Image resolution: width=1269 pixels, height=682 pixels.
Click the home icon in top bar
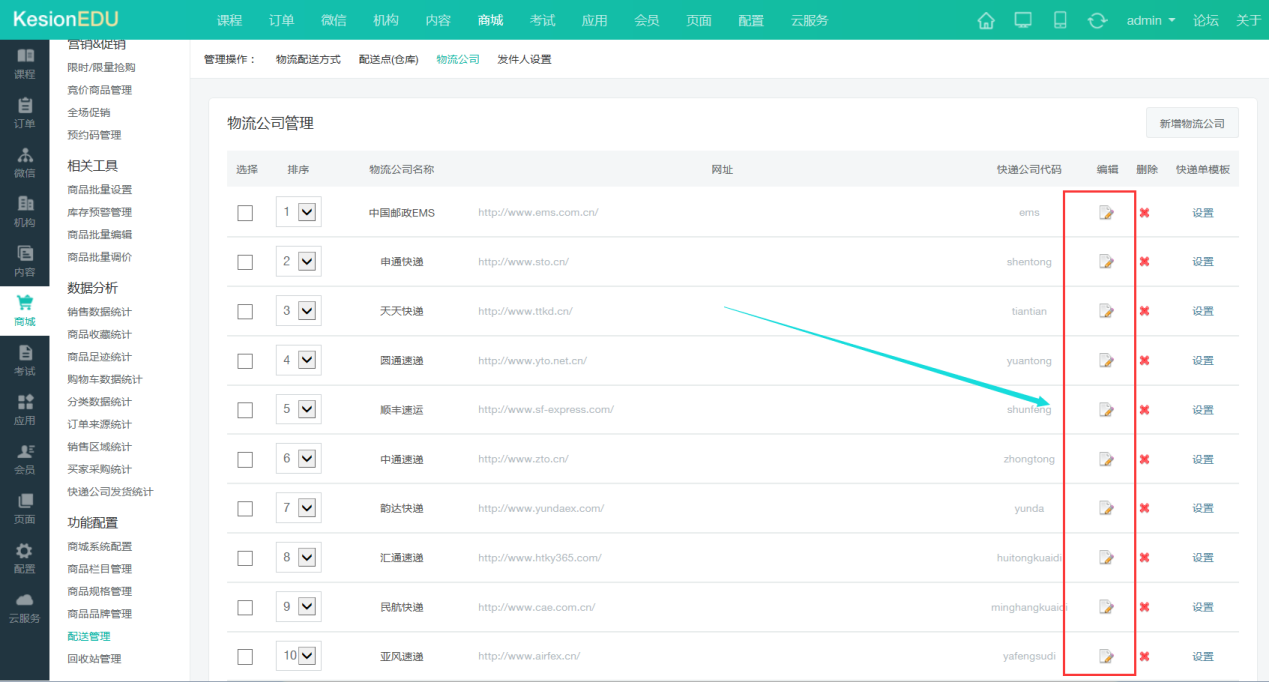(986, 20)
